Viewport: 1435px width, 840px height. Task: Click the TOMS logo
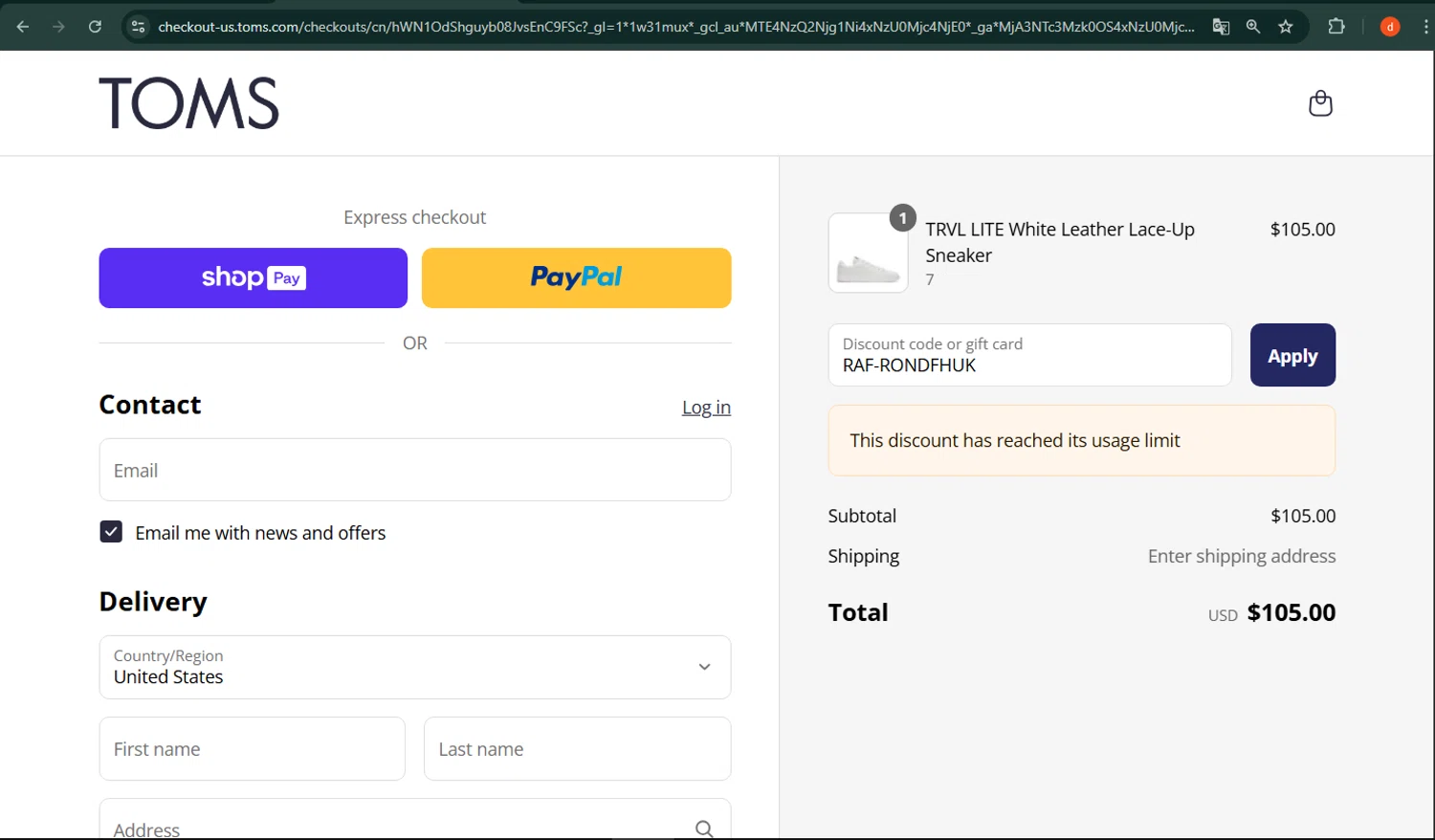click(x=188, y=103)
